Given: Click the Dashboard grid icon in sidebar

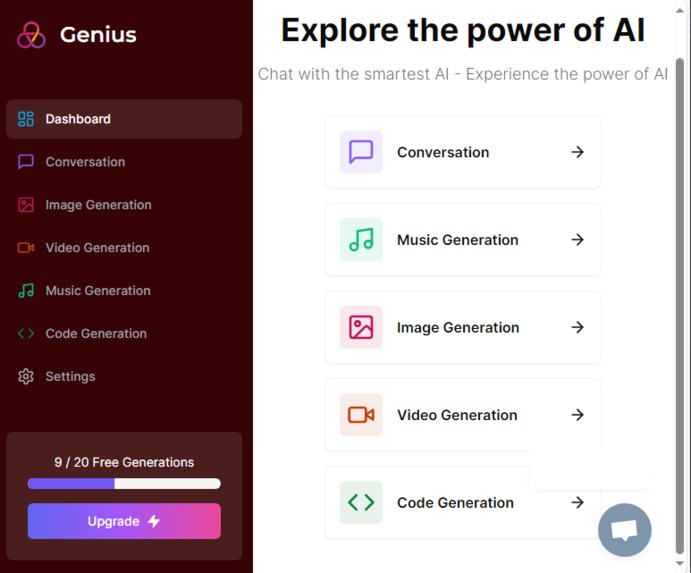Looking at the screenshot, I should coord(26,119).
